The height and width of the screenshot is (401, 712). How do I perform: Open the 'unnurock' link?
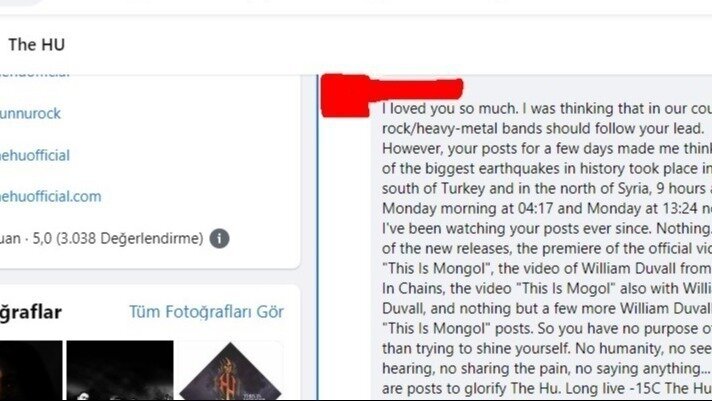[30, 113]
